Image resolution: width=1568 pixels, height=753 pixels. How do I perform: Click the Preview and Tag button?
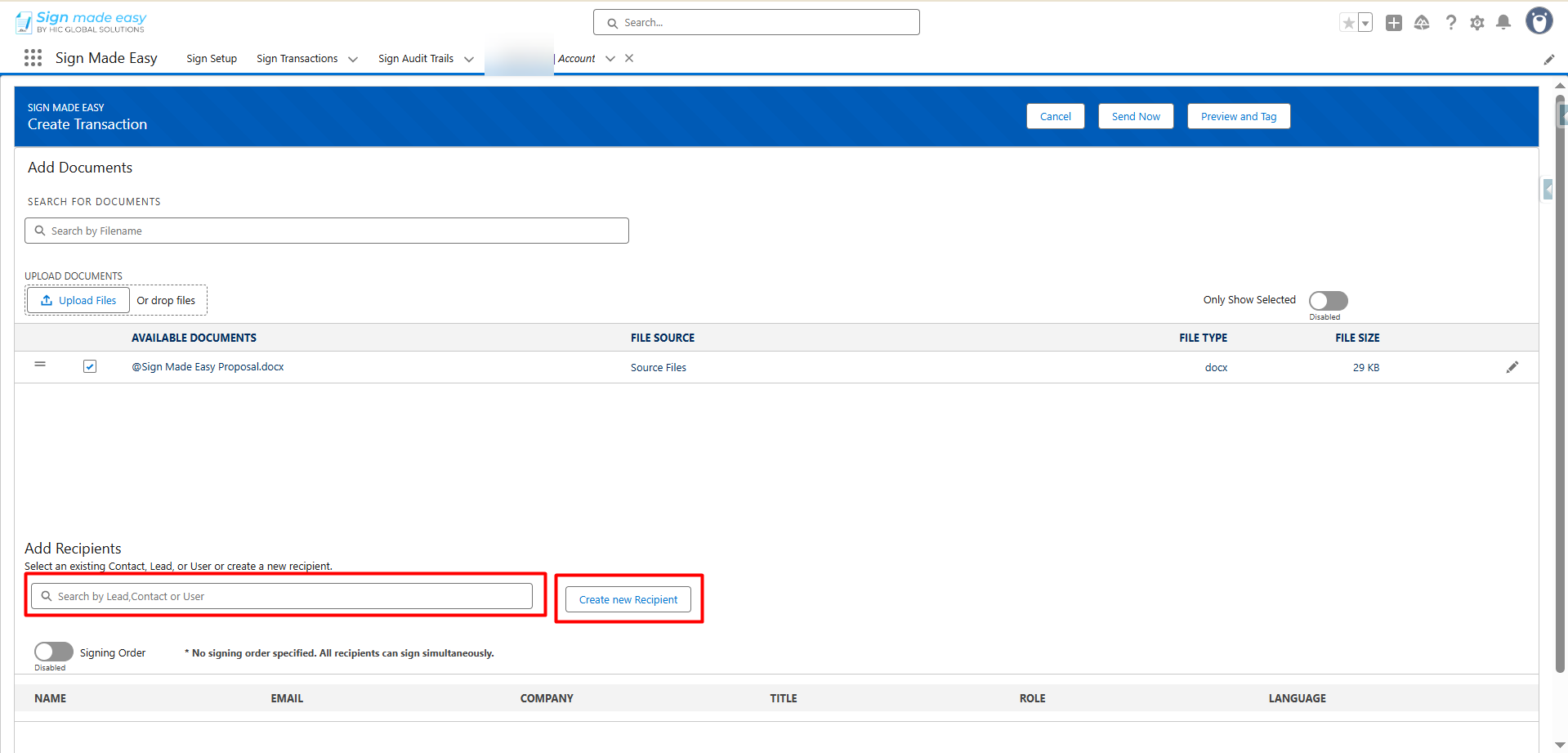click(x=1239, y=116)
